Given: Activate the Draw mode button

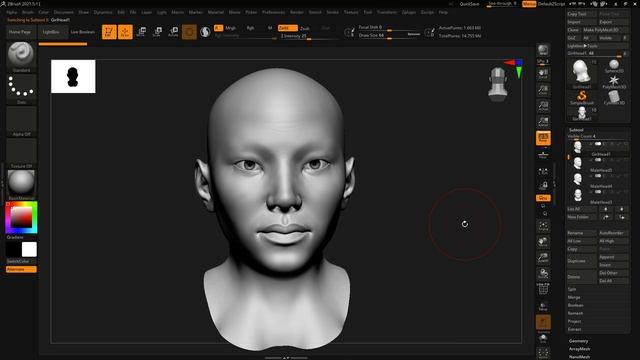Looking at the screenshot, I should pyautogui.click(x=125, y=32).
